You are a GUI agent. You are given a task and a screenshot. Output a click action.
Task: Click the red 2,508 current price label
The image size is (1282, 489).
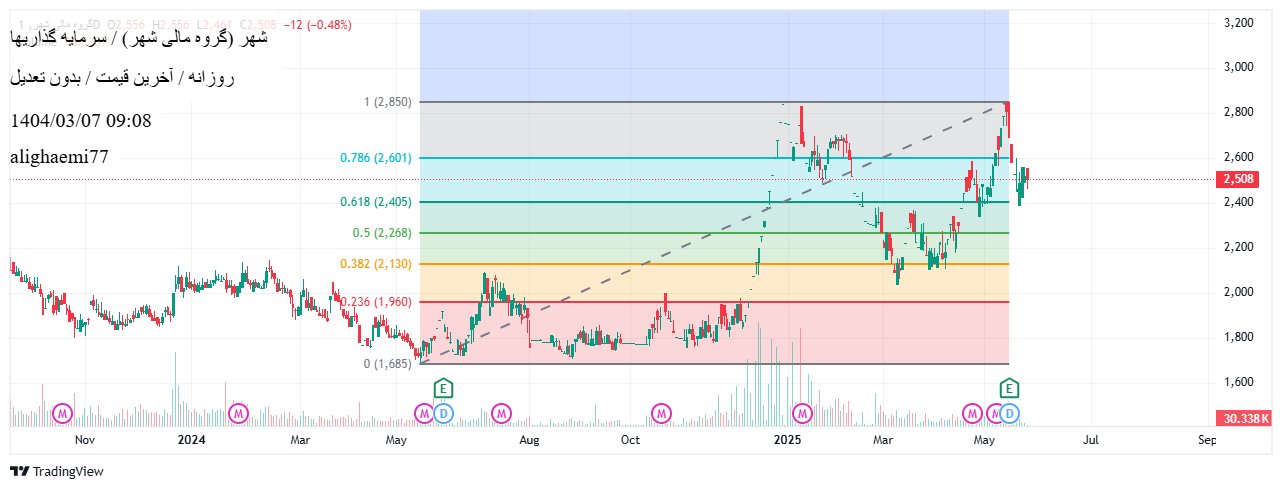click(1243, 180)
